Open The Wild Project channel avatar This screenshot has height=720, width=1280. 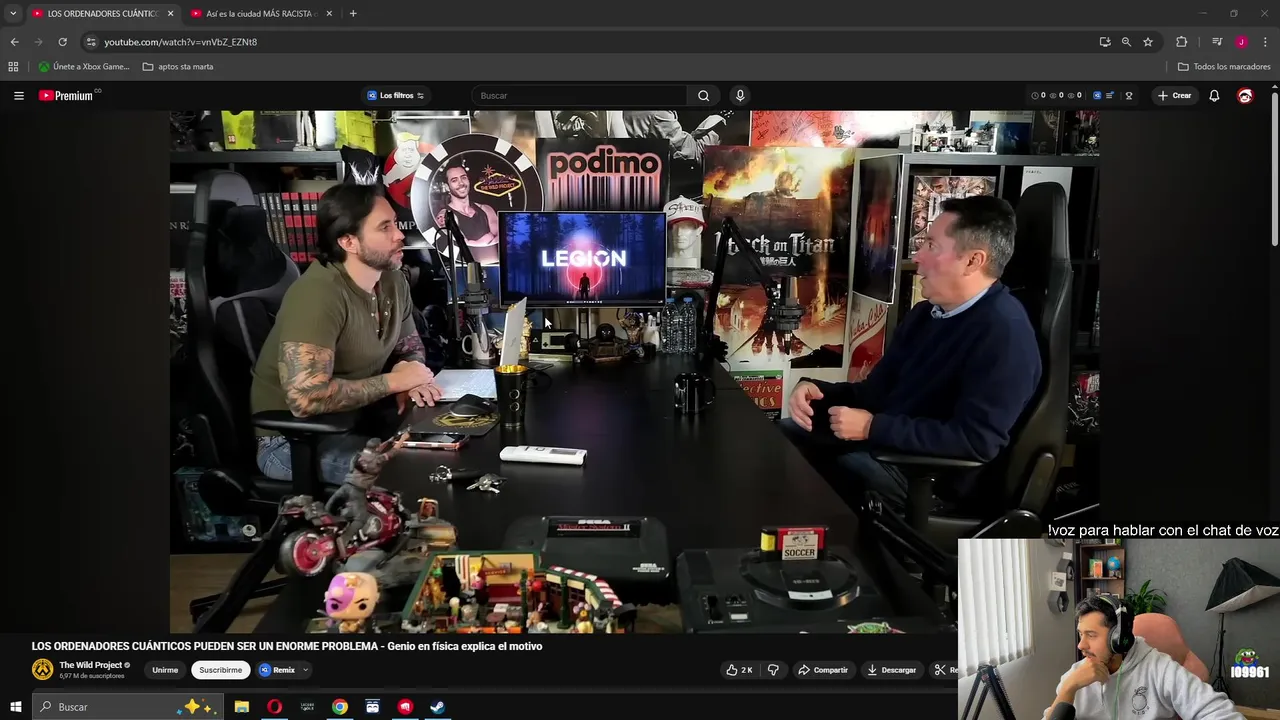coord(42,669)
